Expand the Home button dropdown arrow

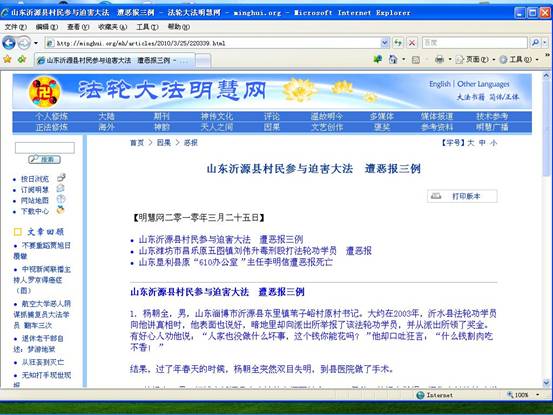pyautogui.click(x=404, y=60)
